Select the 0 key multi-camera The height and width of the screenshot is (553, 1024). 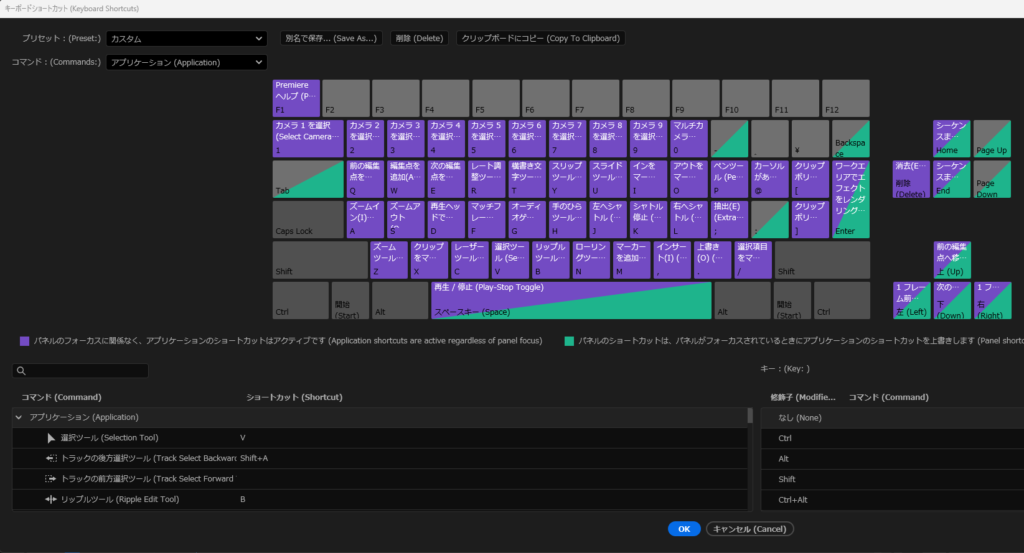click(689, 138)
